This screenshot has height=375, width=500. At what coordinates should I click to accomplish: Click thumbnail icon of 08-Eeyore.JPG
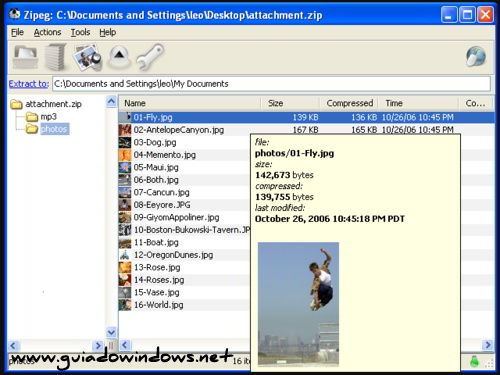pyautogui.click(x=125, y=205)
